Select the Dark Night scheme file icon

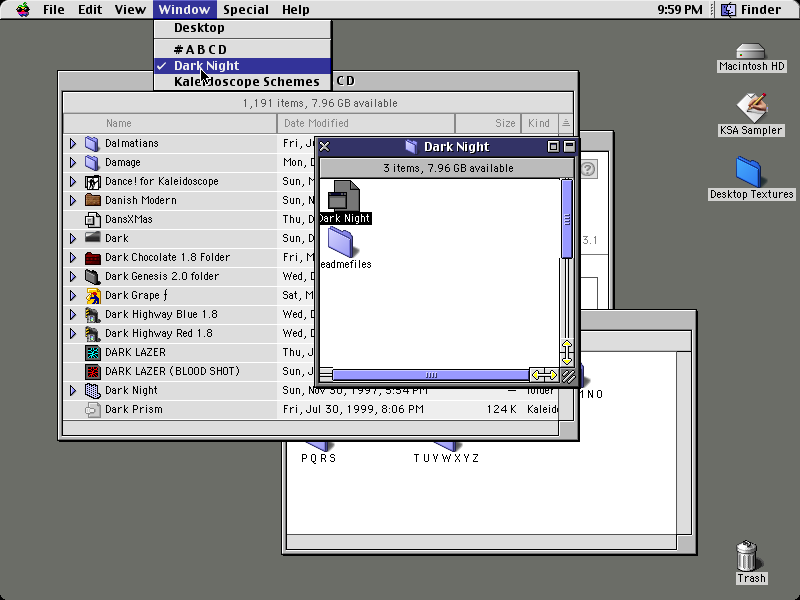(x=343, y=195)
